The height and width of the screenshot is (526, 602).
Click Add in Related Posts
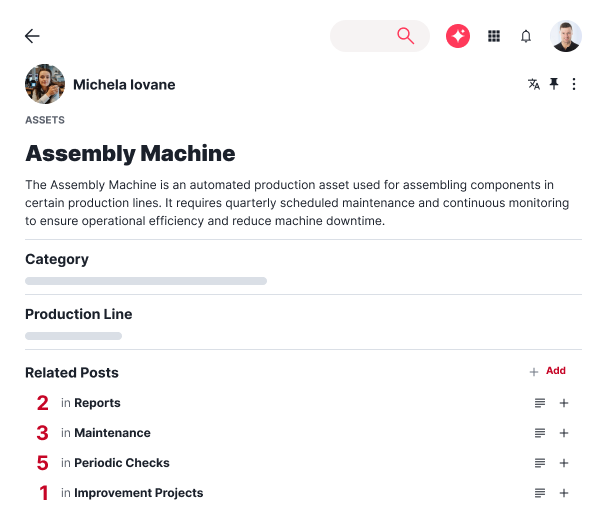click(548, 371)
